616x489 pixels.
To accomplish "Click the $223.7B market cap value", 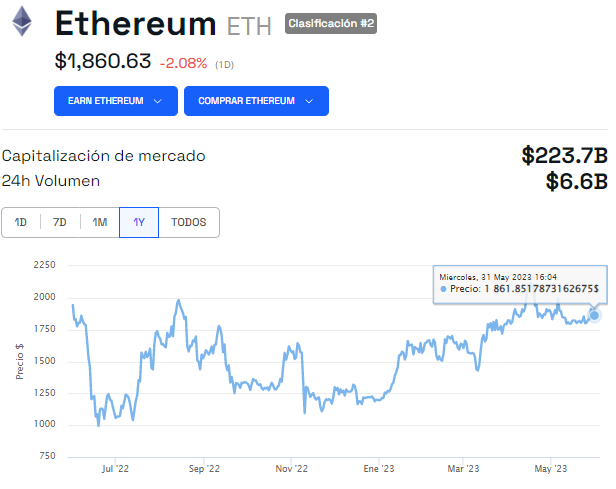I will [x=564, y=155].
